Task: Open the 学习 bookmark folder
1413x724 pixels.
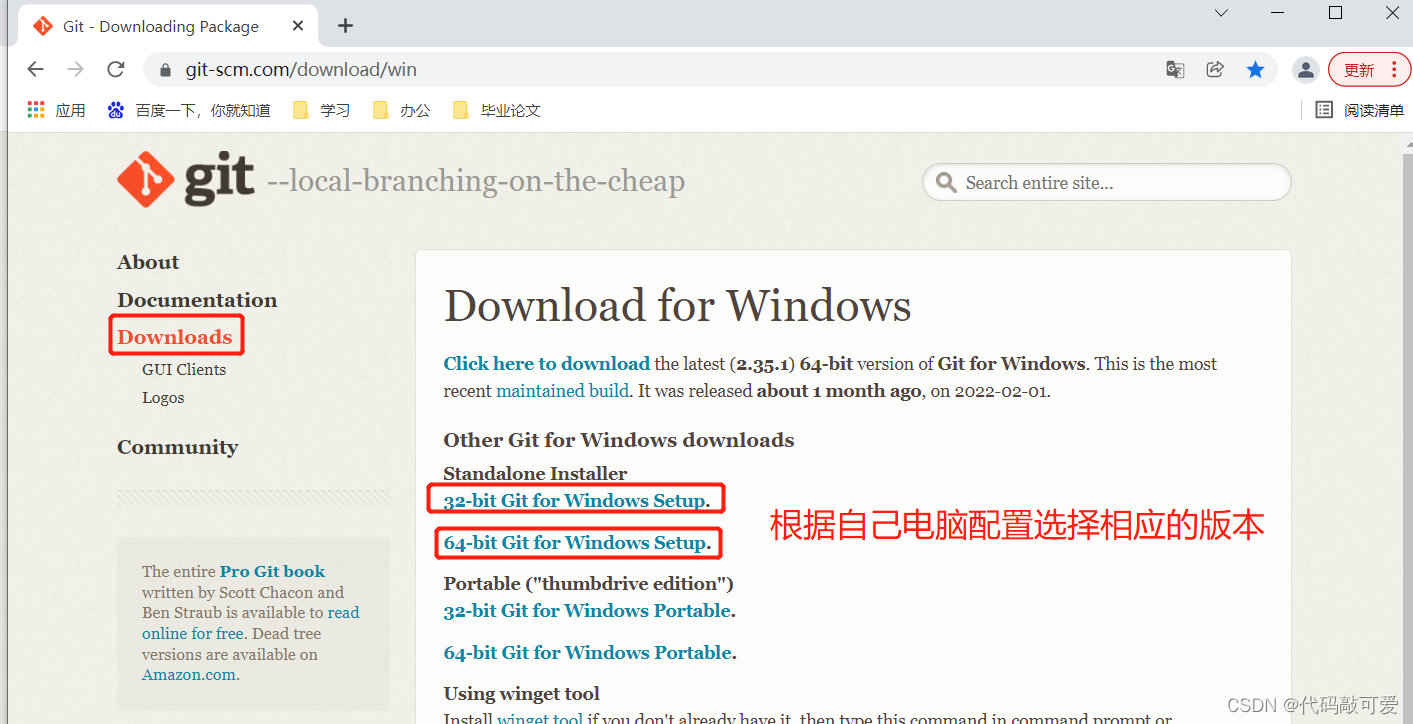Action: pos(321,110)
